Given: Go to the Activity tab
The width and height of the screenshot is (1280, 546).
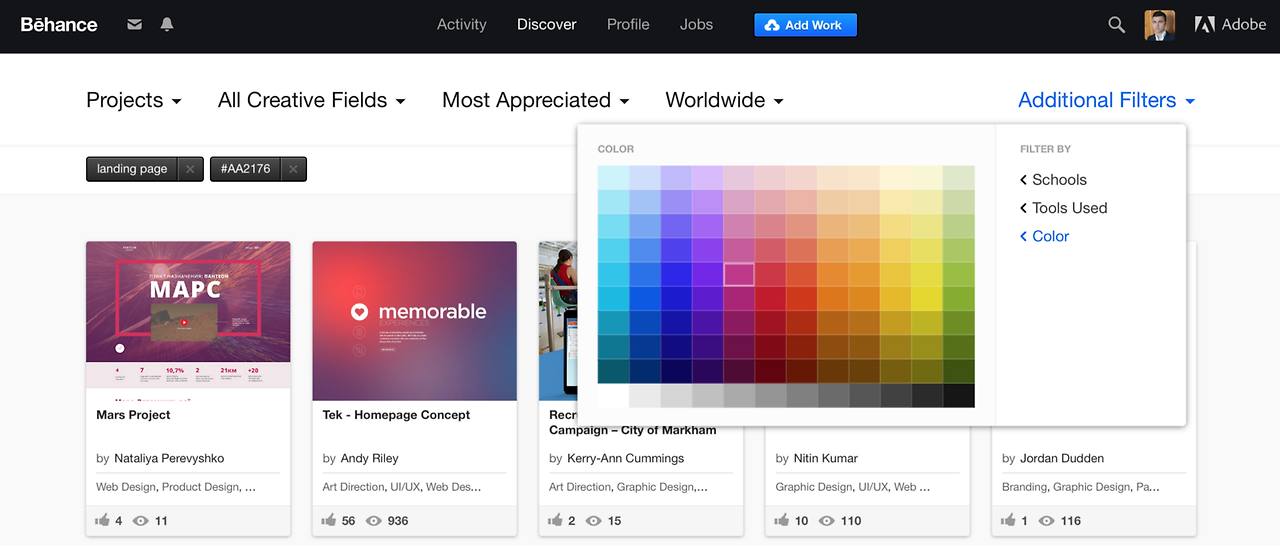Looking at the screenshot, I should (461, 25).
